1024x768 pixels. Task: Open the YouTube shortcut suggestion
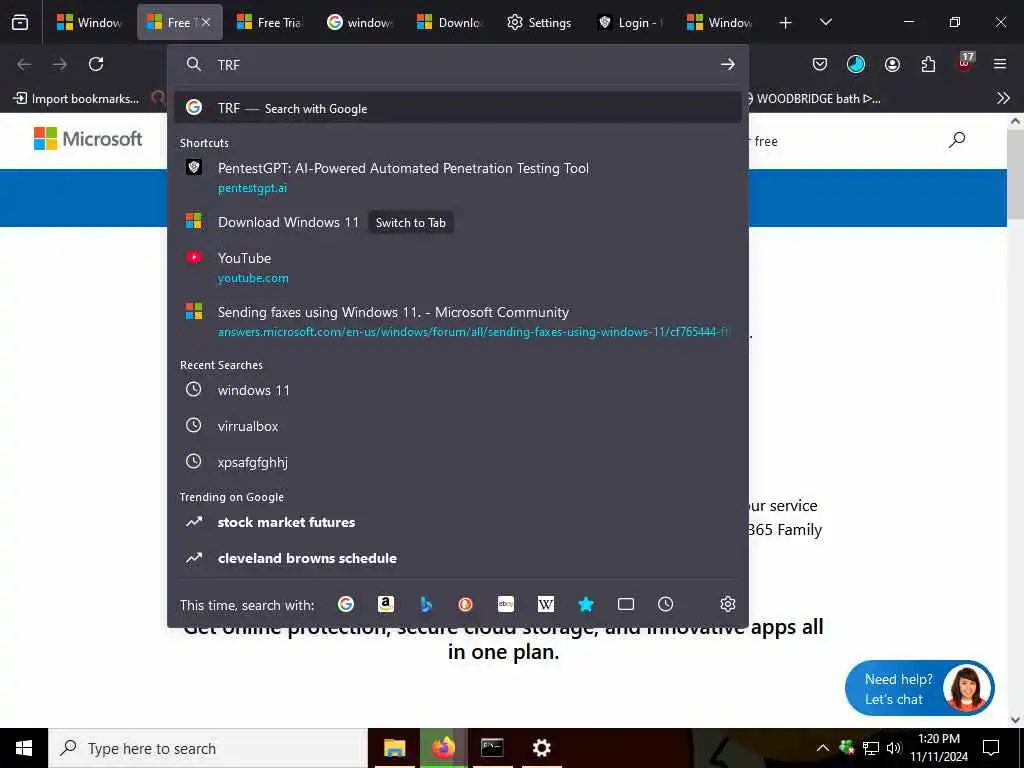[457, 267]
